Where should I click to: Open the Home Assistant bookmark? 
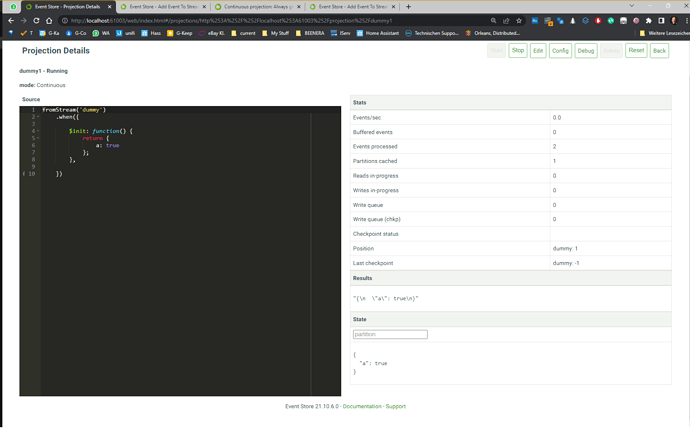[378, 33]
